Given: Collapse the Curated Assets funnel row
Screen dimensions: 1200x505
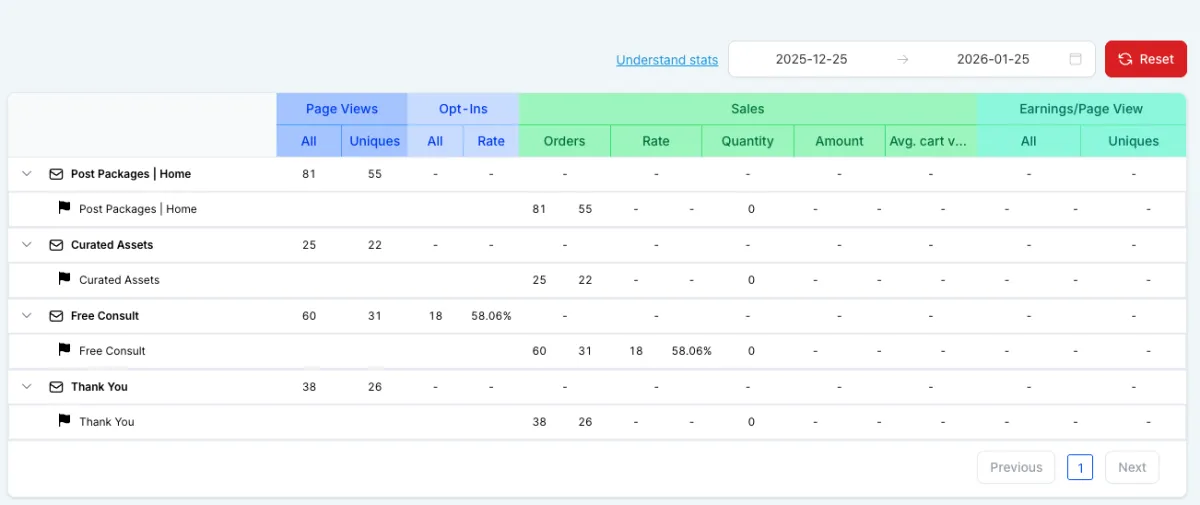Looking at the screenshot, I should point(27,245).
